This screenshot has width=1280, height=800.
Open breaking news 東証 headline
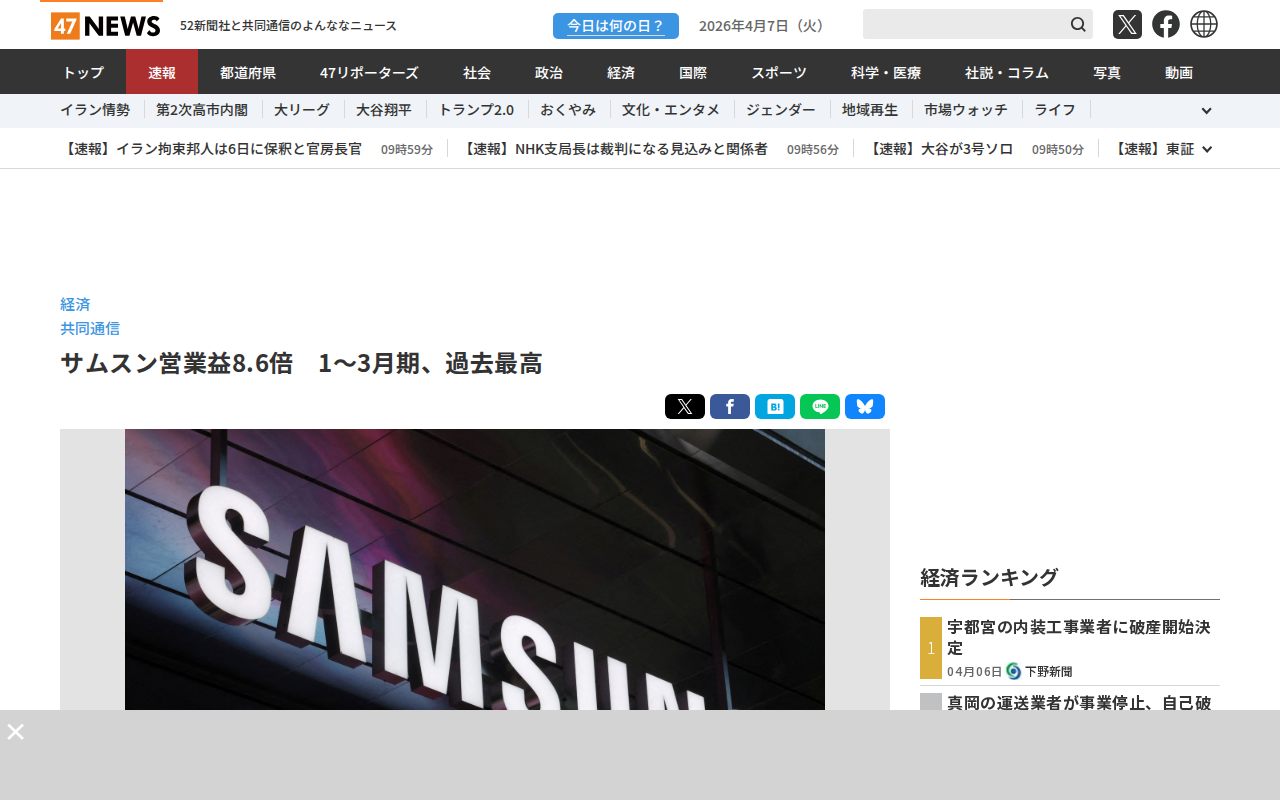pyautogui.click(x=1153, y=149)
